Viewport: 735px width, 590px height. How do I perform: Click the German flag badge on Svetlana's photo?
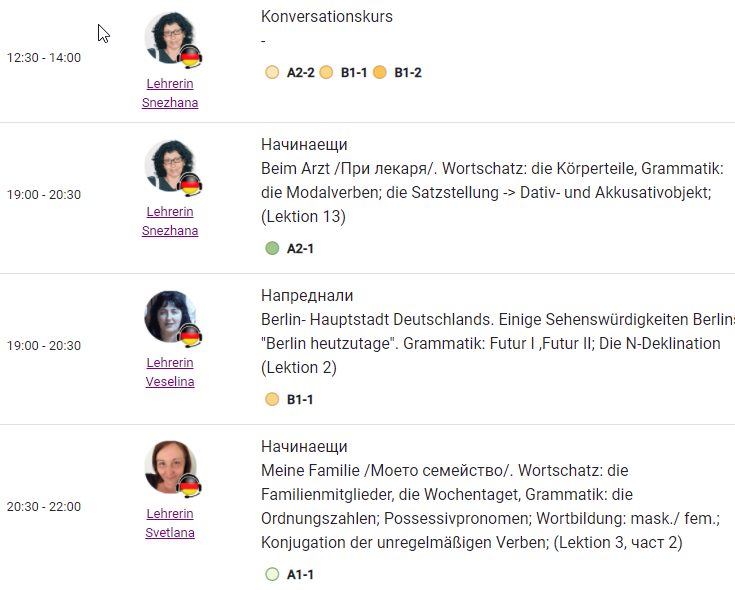point(190,487)
